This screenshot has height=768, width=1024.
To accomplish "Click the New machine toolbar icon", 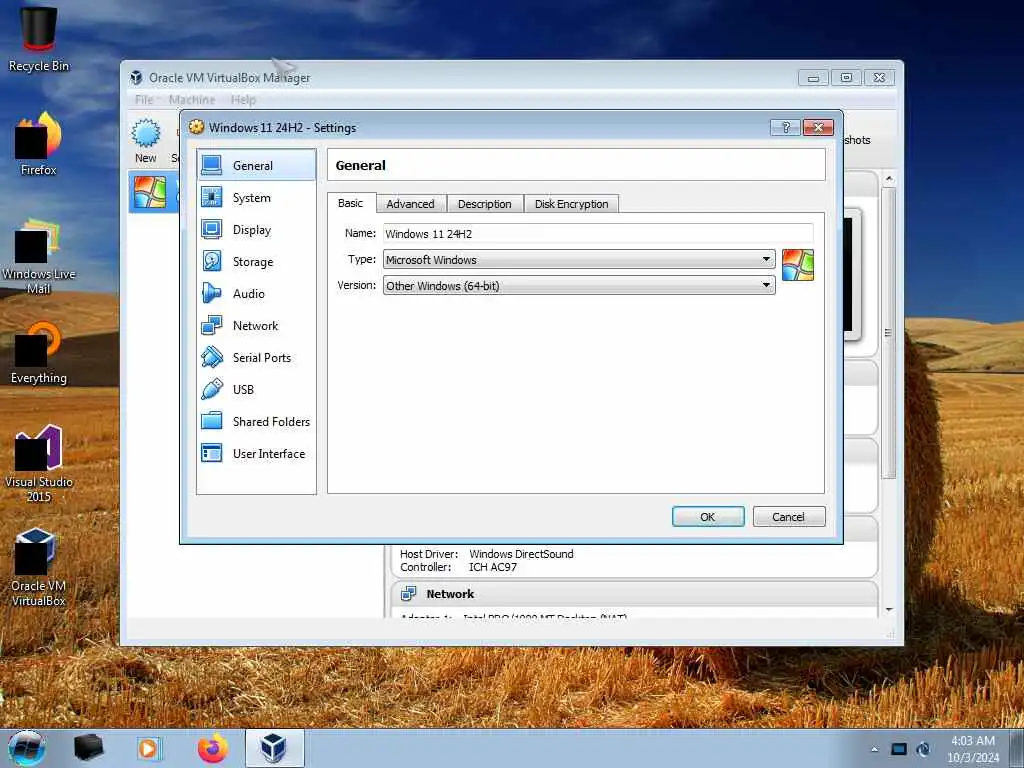I will 146,140.
